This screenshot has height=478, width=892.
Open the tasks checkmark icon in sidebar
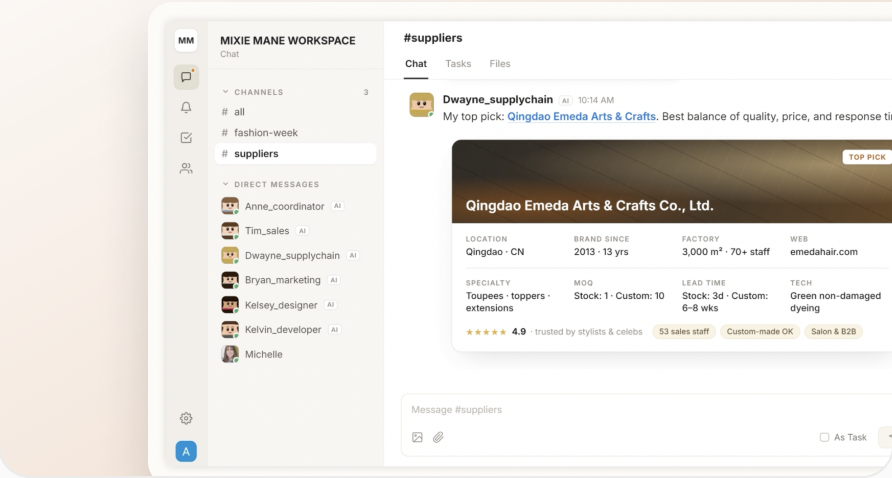pyautogui.click(x=186, y=138)
